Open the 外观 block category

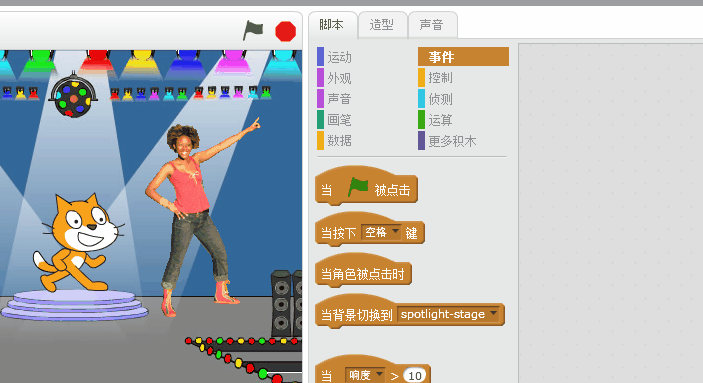(x=339, y=78)
